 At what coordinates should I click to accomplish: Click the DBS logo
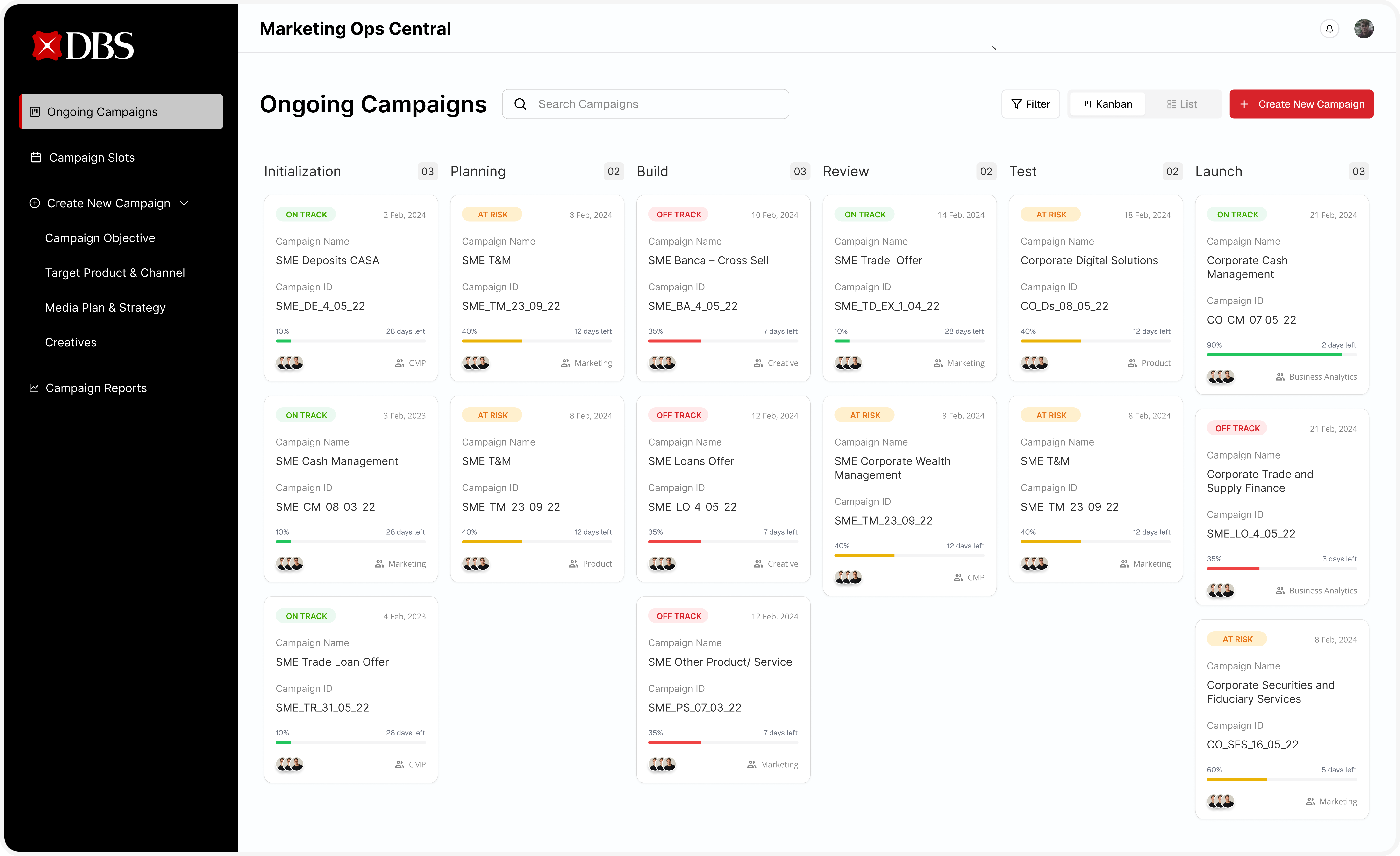pyautogui.click(x=83, y=45)
